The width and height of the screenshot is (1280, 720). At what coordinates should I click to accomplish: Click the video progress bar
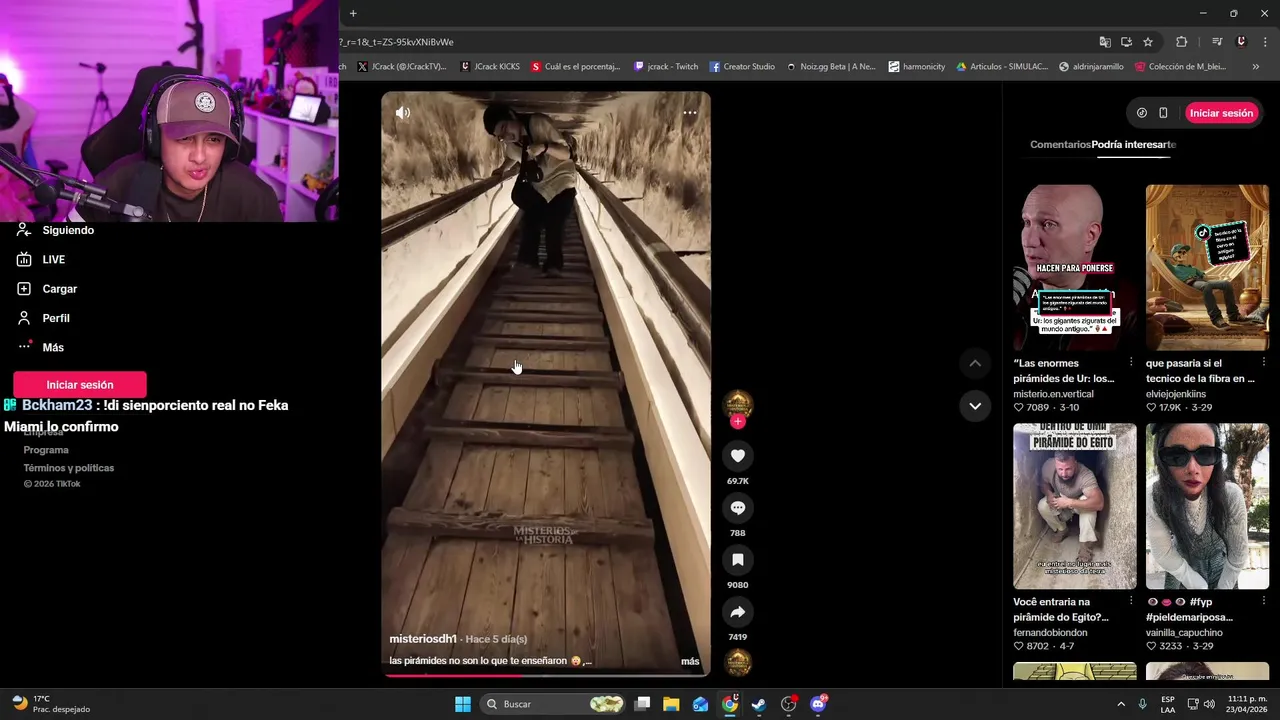546,675
